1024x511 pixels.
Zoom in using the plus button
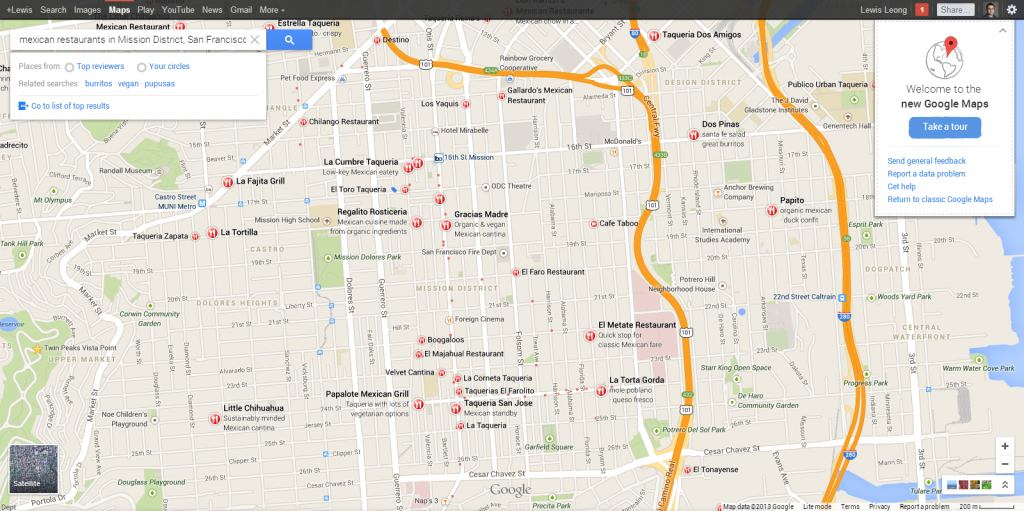1004,446
